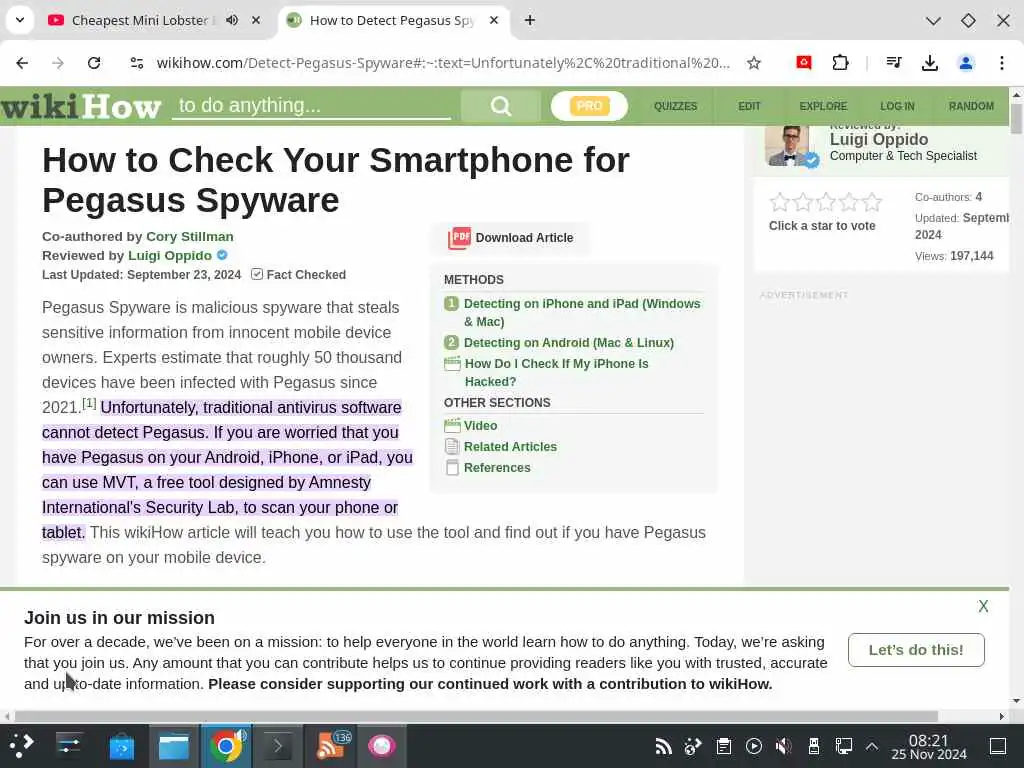Jump to Related Articles section
The height and width of the screenshot is (768, 1024).
tap(510, 446)
